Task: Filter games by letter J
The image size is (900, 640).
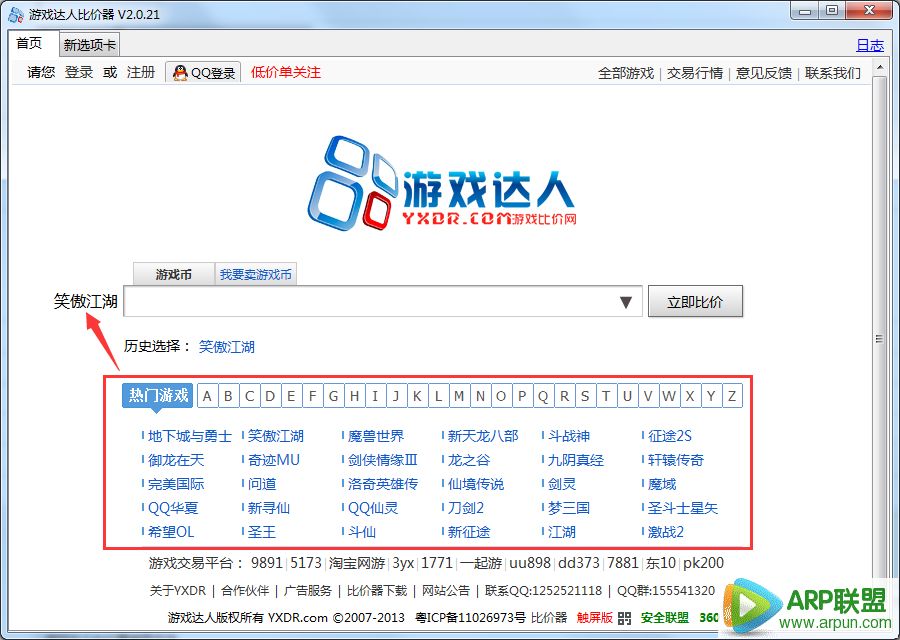Action: pyautogui.click(x=396, y=396)
